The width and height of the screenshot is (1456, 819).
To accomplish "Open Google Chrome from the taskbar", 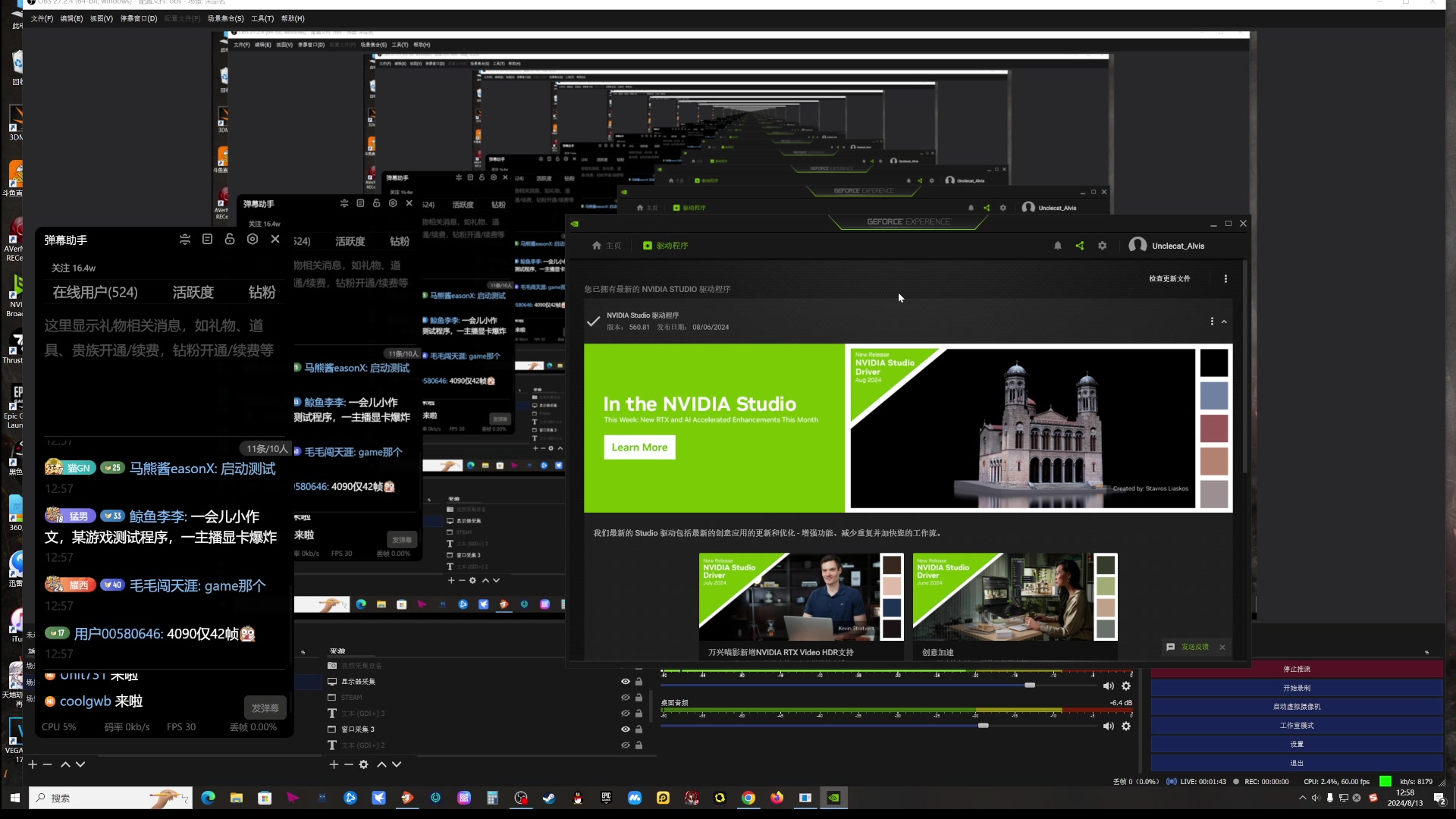I will pos(748,798).
